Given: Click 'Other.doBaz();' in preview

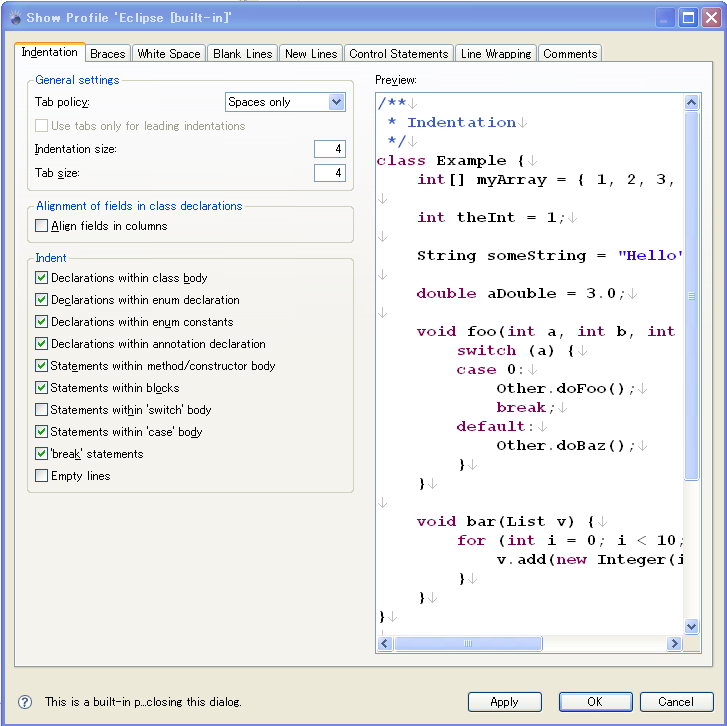Looking at the screenshot, I should tap(566, 446).
